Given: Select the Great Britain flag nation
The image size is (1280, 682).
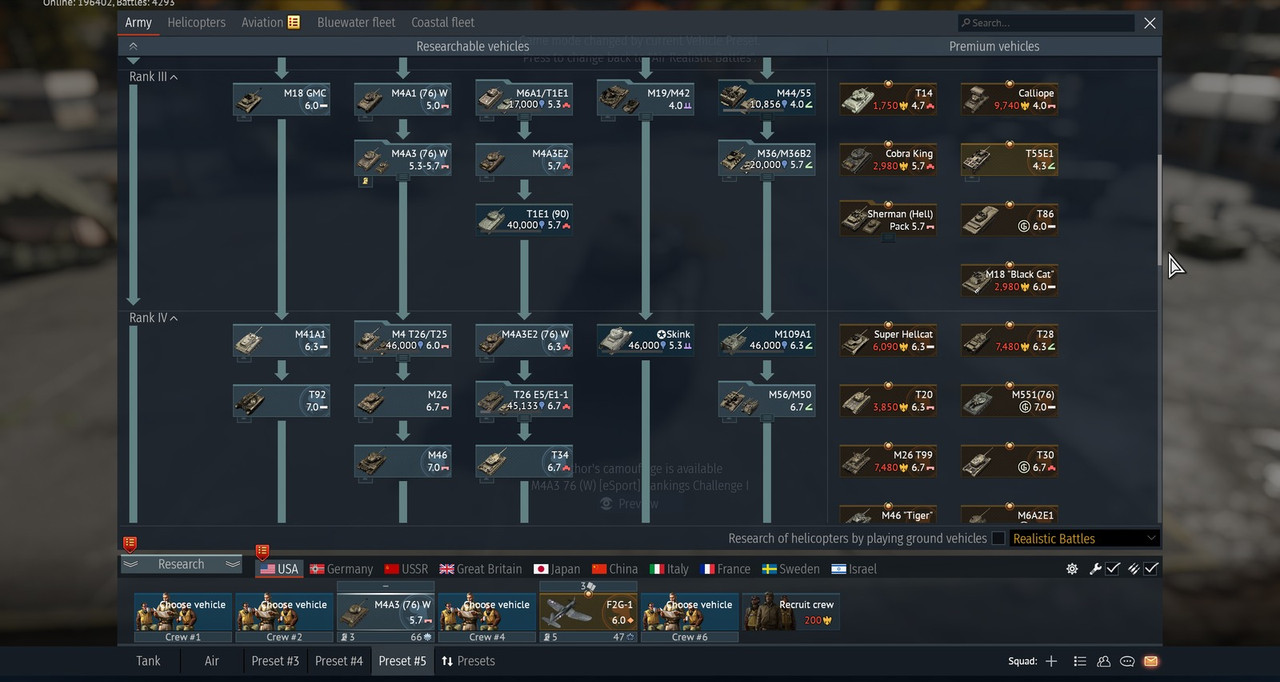Looking at the screenshot, I should [x=480, y=568].
